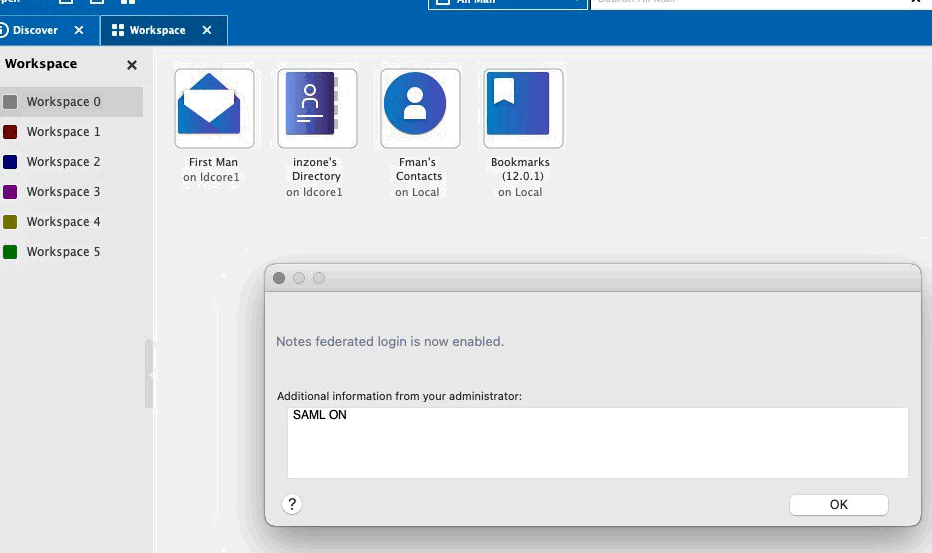The width and height of the screenshot is (932, 553).
Task: Click the purple Workspace 3 swatch
Action: pos(10,192)
